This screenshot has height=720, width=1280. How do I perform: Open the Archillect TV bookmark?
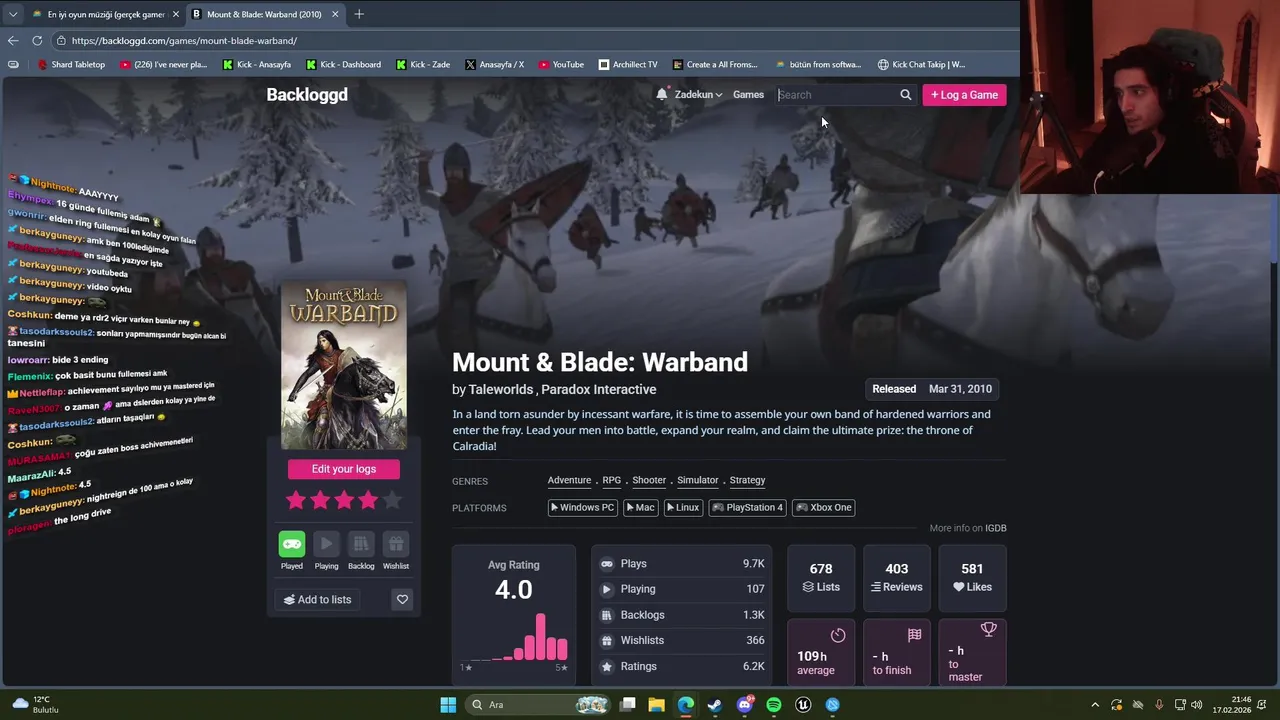pyautogui.click(x=628, y=64)
